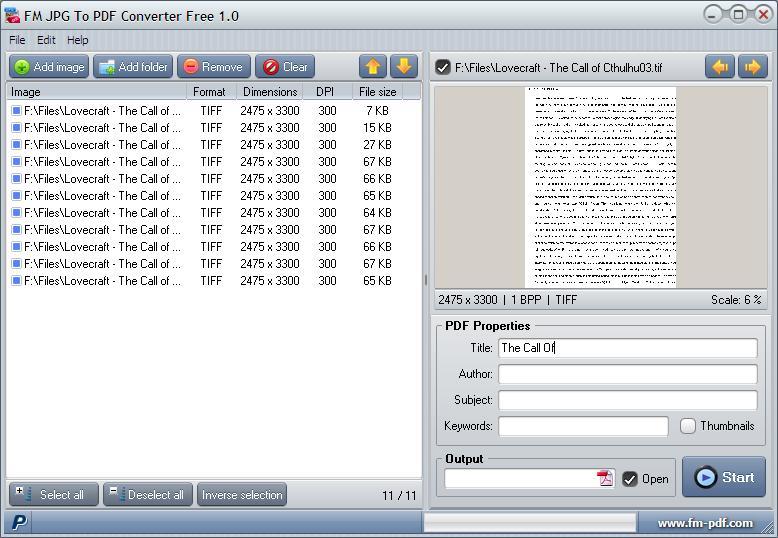The image size is (778, 538).
Task: Click the splitter grip between the panels
Action: click(x=426, y=280)
